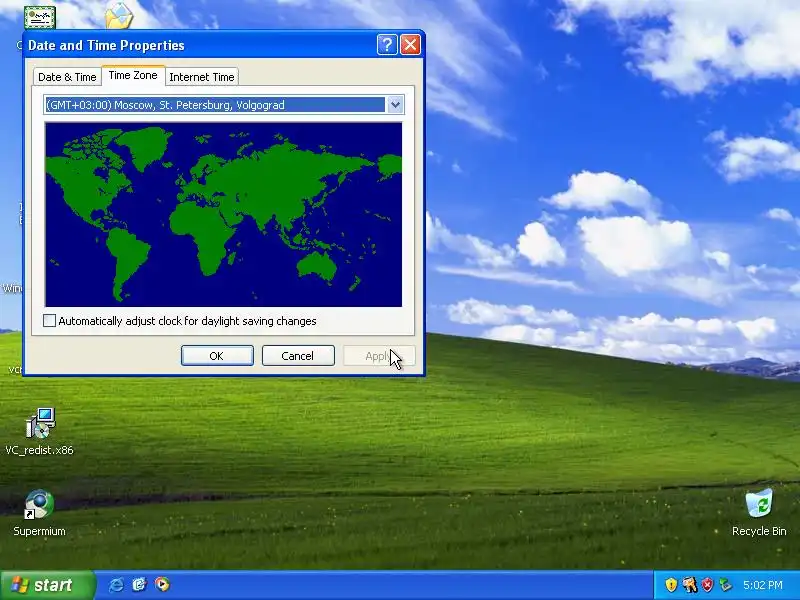Close the Date and Time Properties dialog
Viewport: 800px width, 600px height.
(411, 45)
